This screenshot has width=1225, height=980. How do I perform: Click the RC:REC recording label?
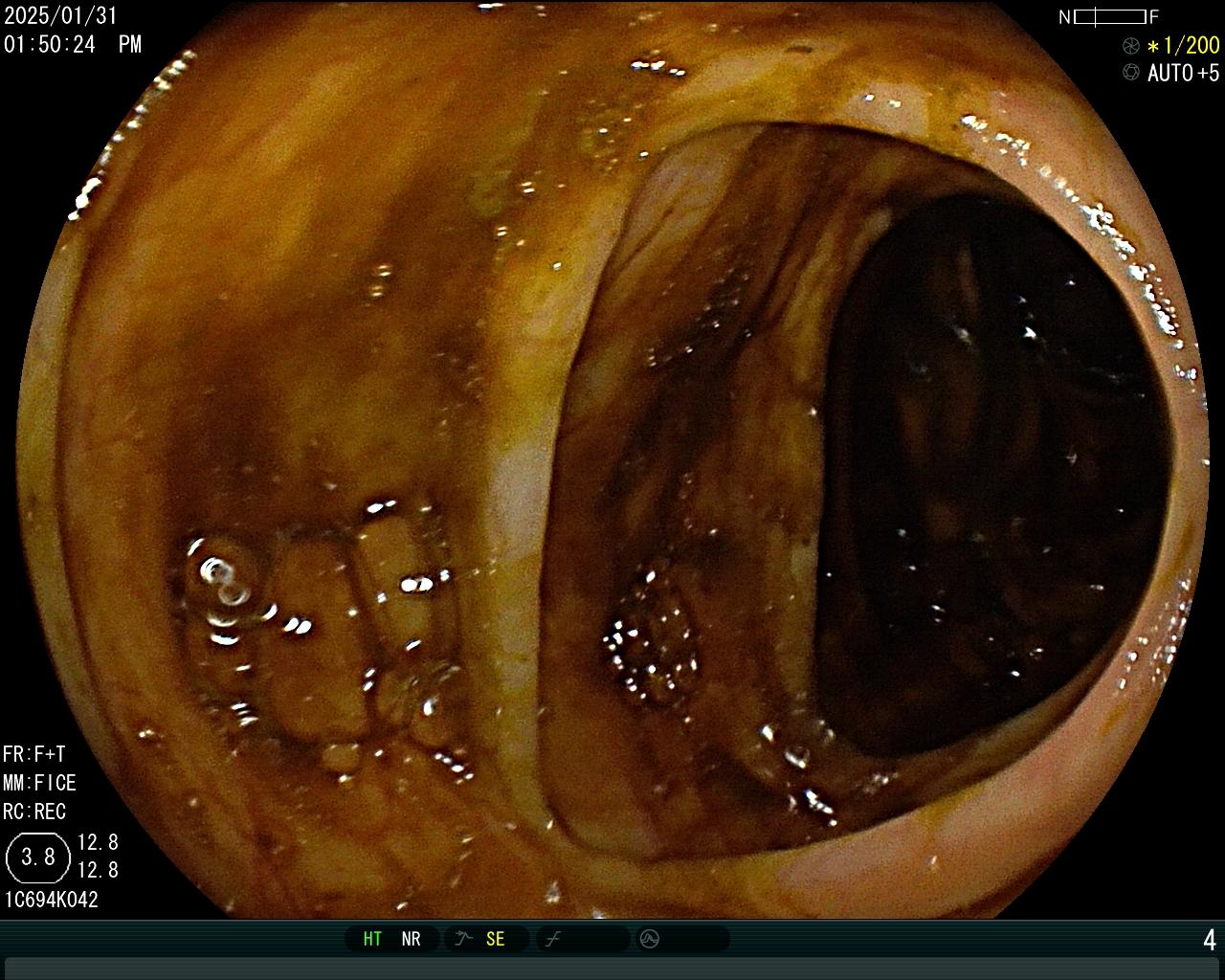tap(34, 812)
